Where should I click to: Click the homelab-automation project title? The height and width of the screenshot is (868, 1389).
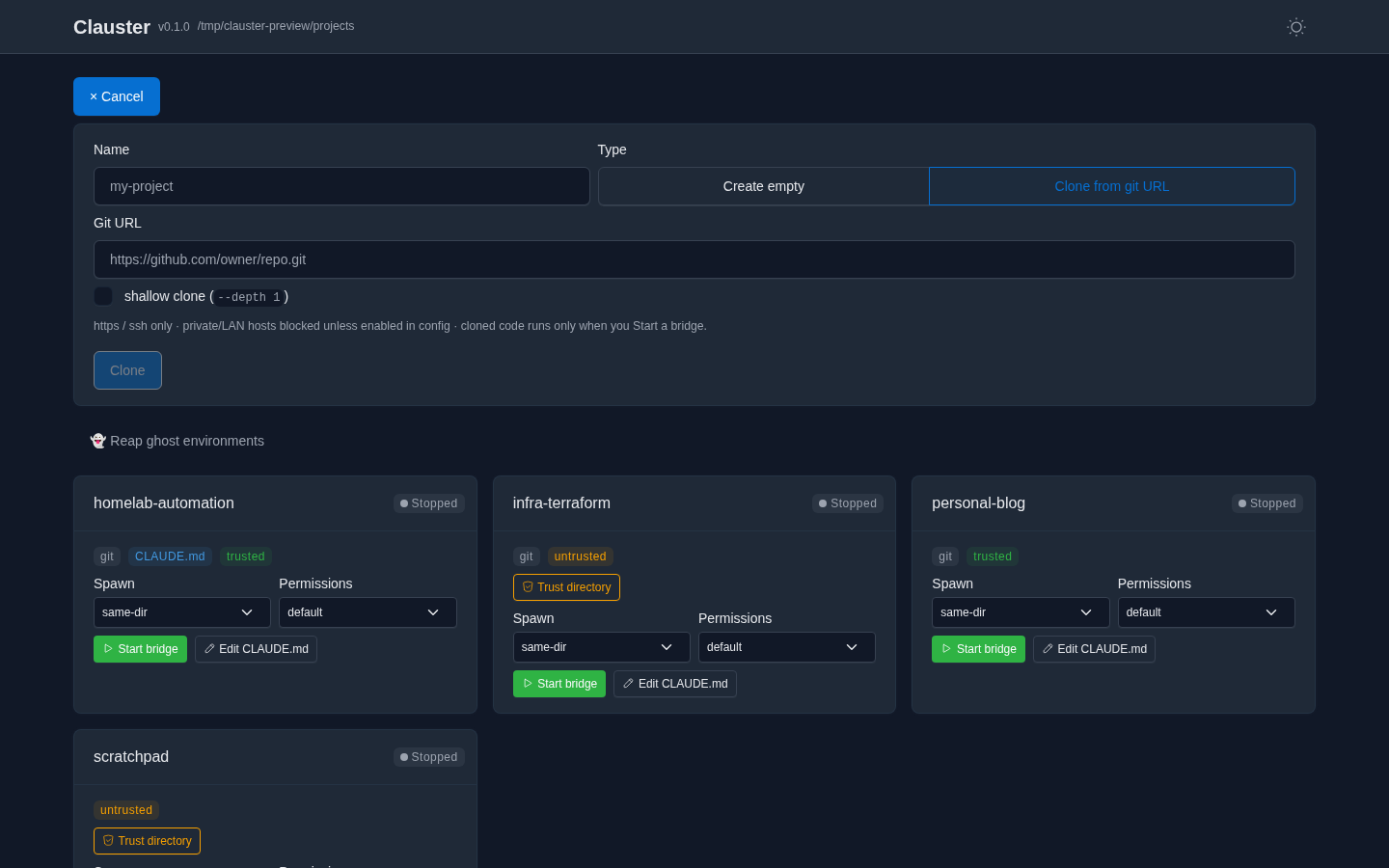click(x=164, y=503)
